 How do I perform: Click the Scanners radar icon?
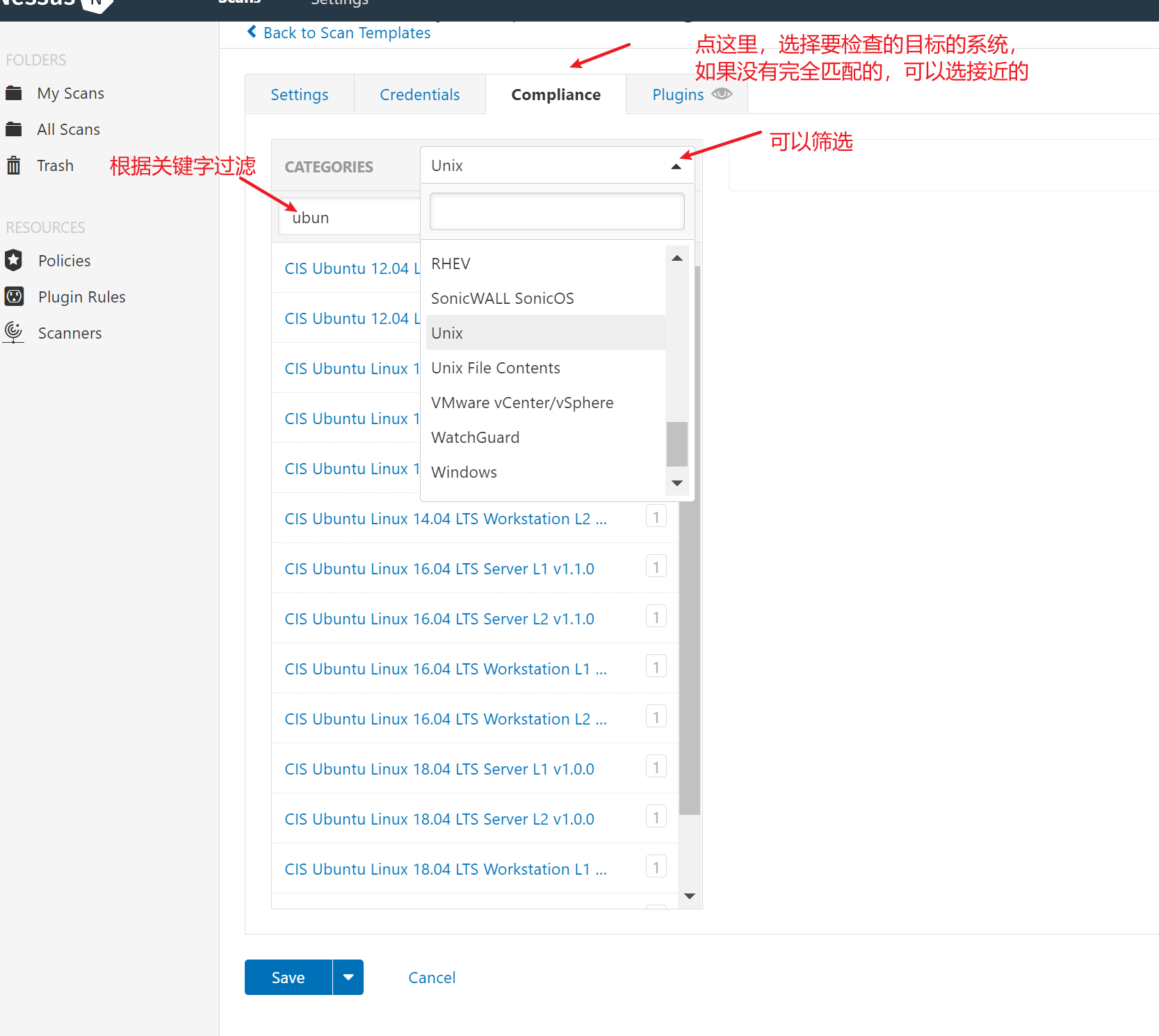[x=14, y=332]
